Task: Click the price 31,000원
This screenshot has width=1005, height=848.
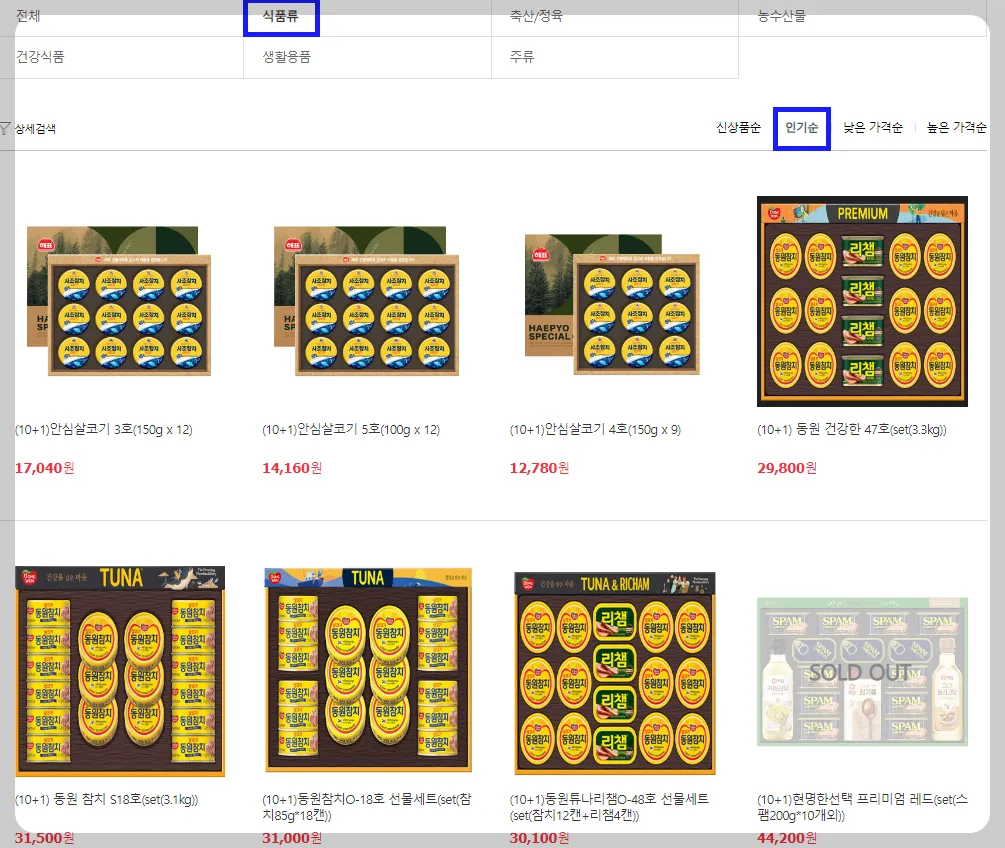Action: tap(292, 838)
